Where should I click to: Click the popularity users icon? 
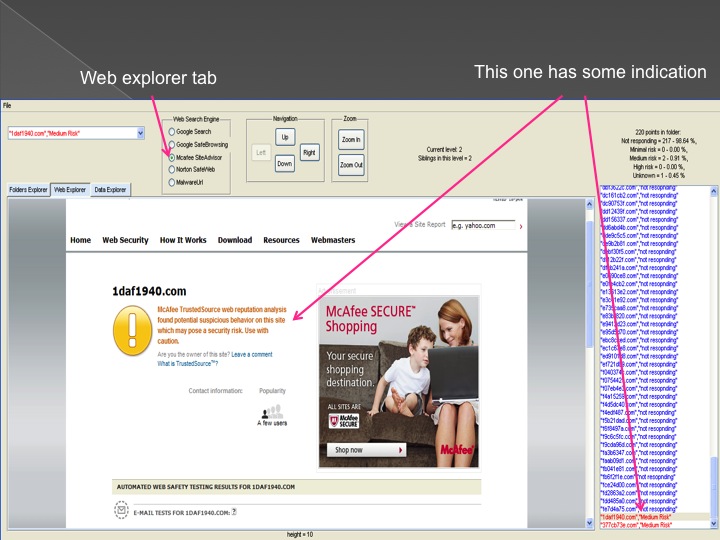click(272, 411)
